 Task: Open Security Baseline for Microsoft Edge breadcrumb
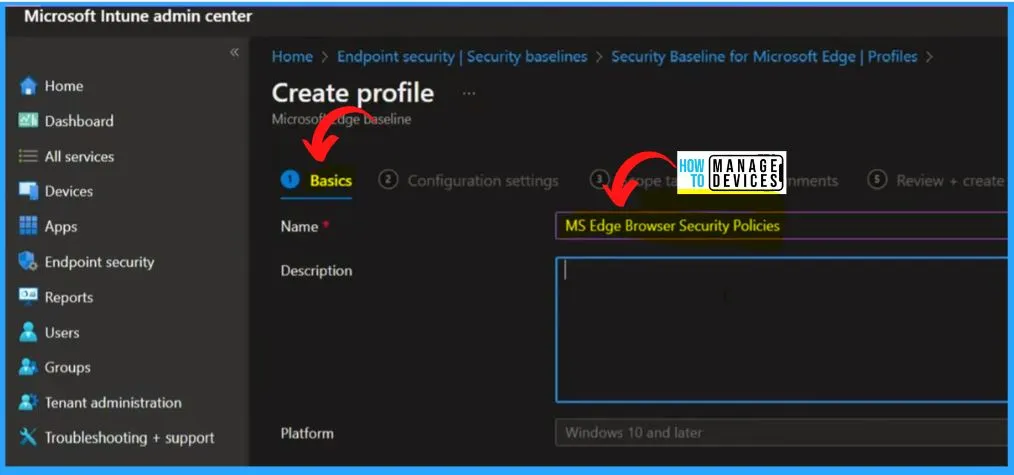coord(764,57)
